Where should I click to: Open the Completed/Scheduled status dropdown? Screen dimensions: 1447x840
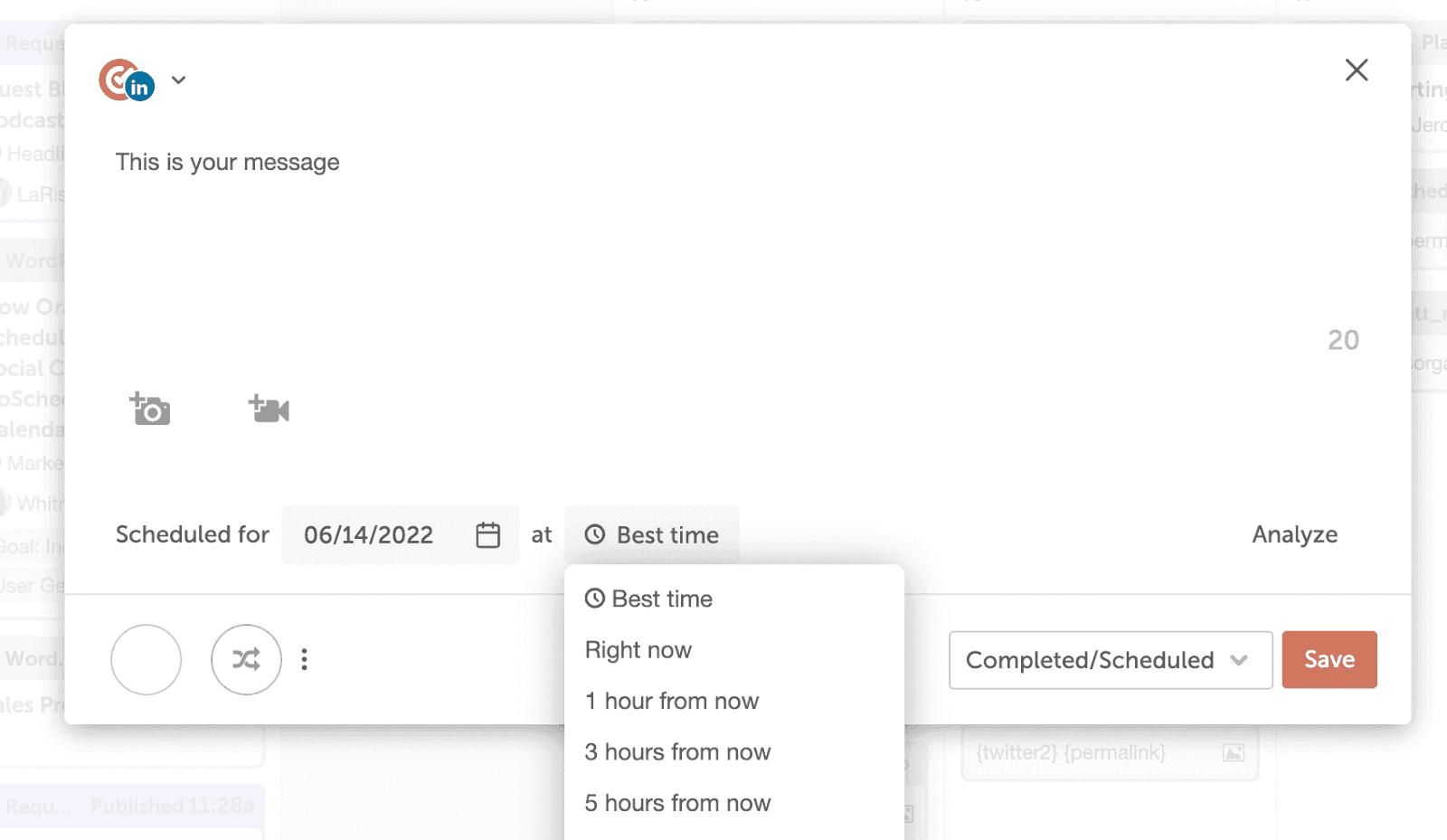(x=1111, y=660)
